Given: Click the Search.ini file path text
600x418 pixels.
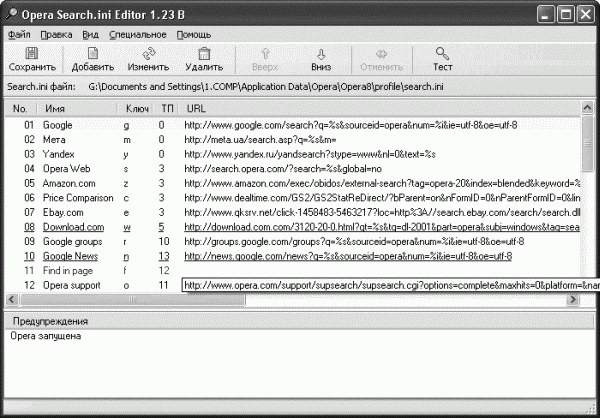Looking at the screenshot, I should (266, 87).
